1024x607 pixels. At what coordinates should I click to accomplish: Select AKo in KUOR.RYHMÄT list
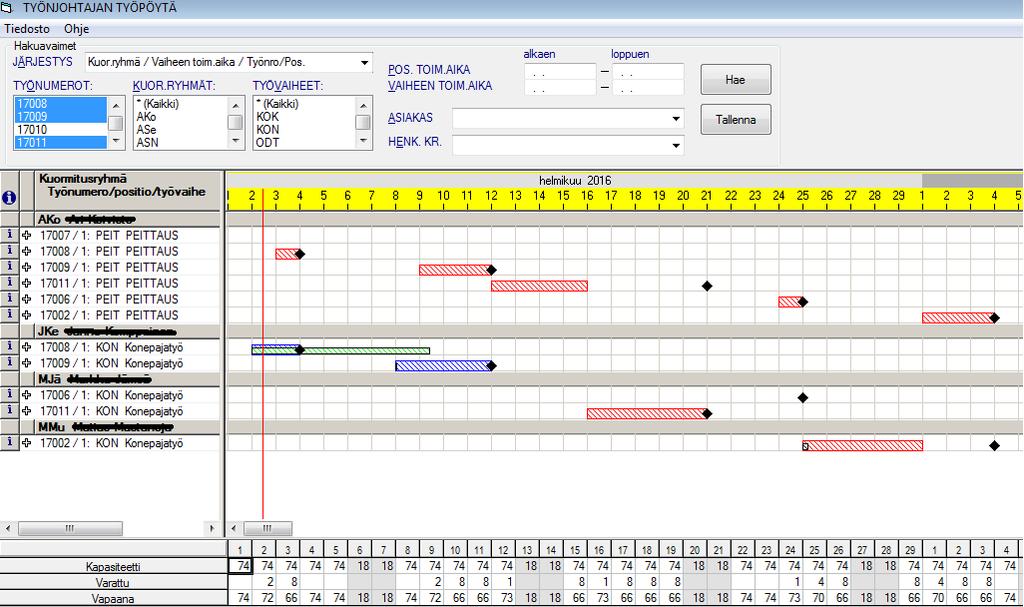point(180,116)
